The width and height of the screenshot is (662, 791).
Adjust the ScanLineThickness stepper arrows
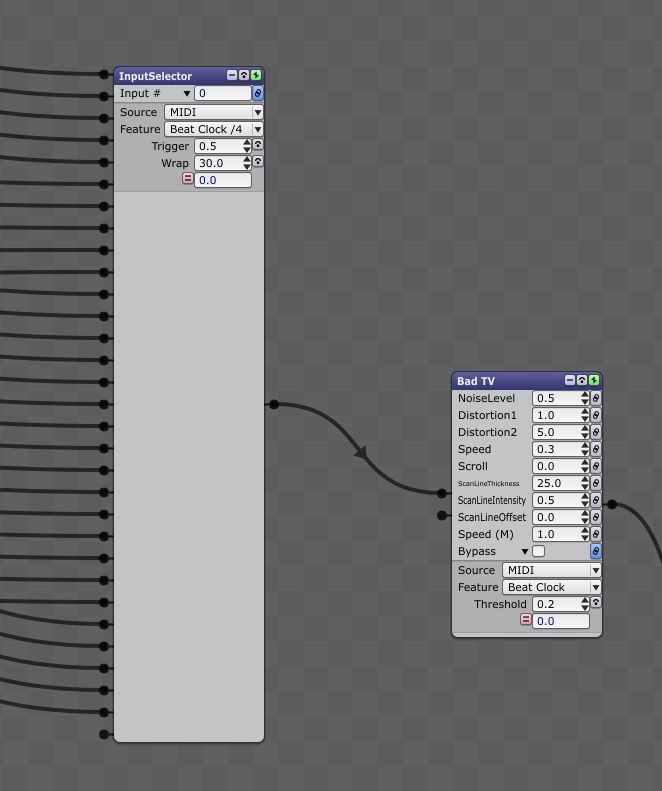tap(585, 483)
